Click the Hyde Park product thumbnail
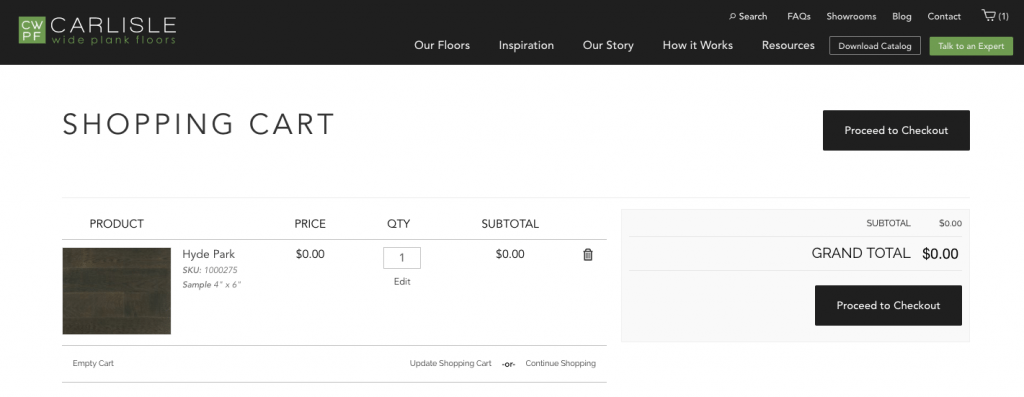Screen dimensions: 1024x397 click(x=117, y=291)
